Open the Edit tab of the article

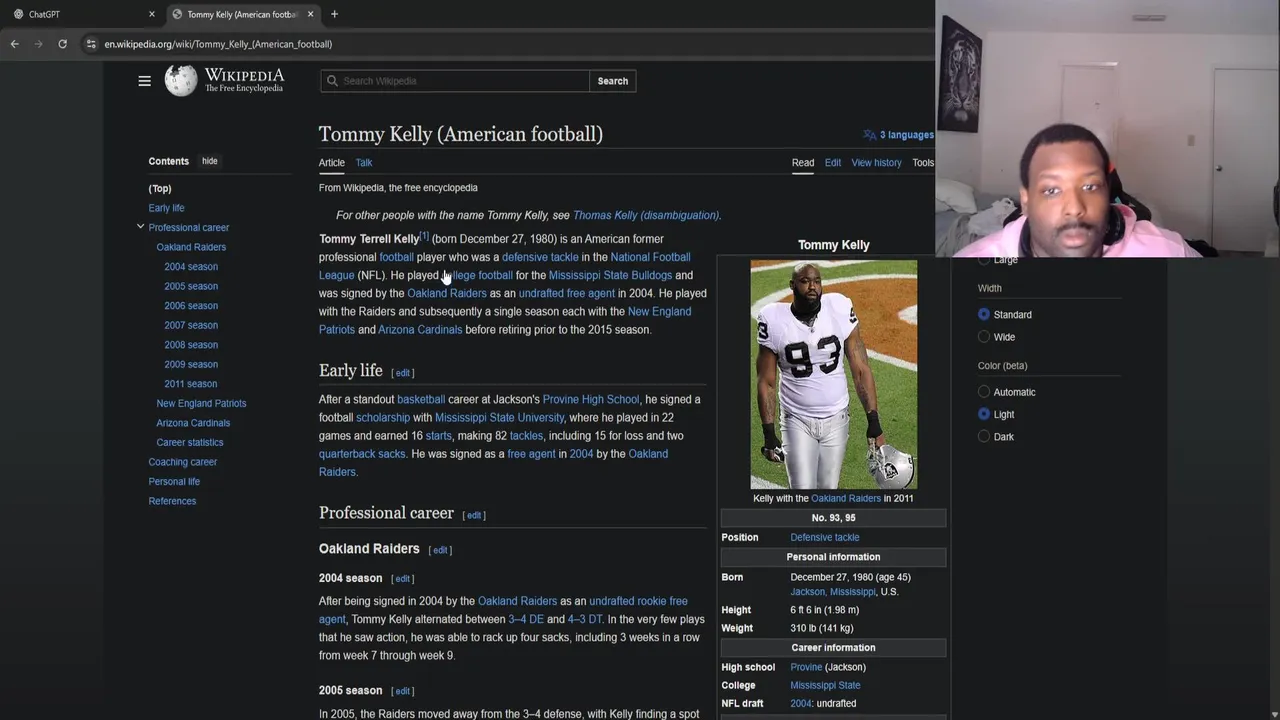[x=833, y=162]
